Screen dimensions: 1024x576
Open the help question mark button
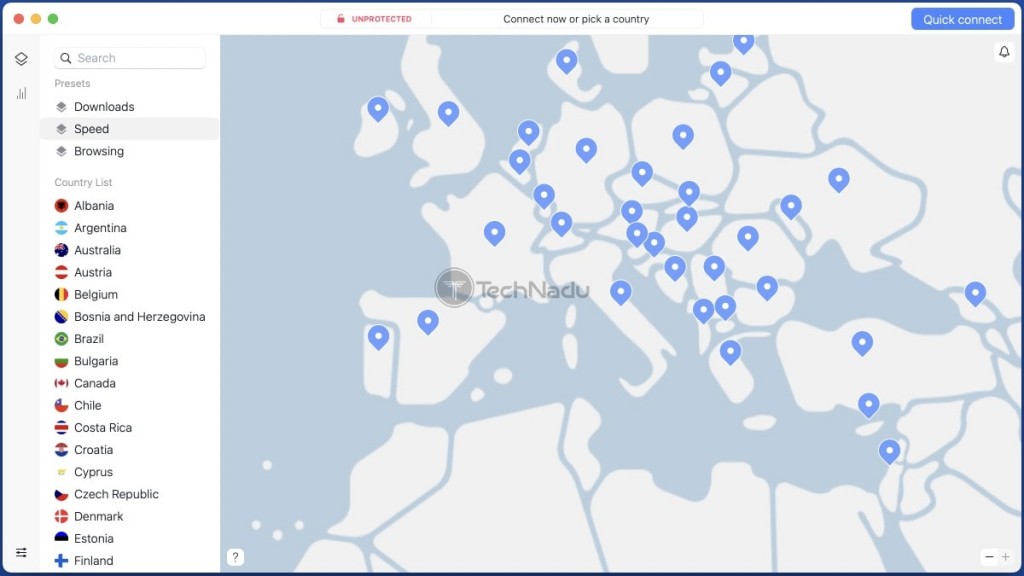coord(235,557)
